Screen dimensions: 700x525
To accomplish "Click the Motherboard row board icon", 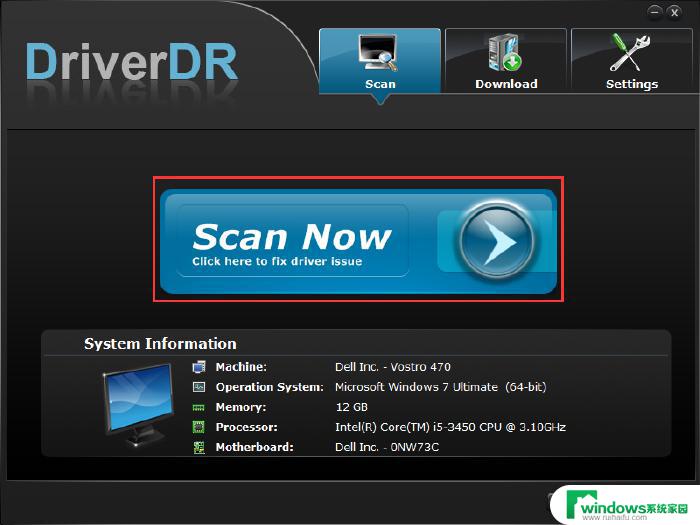I will 199,447.
